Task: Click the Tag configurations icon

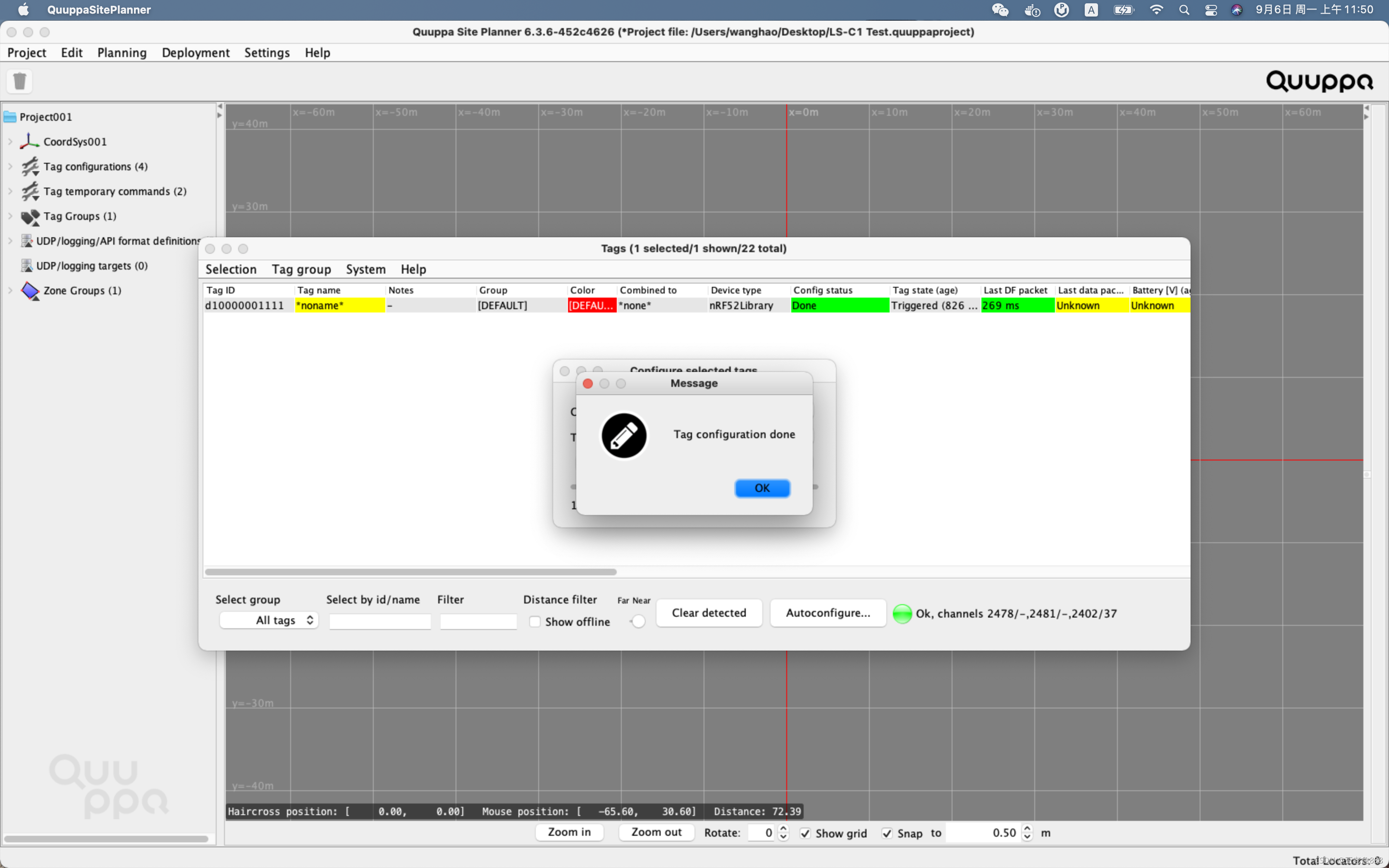Action: point(30,167)
